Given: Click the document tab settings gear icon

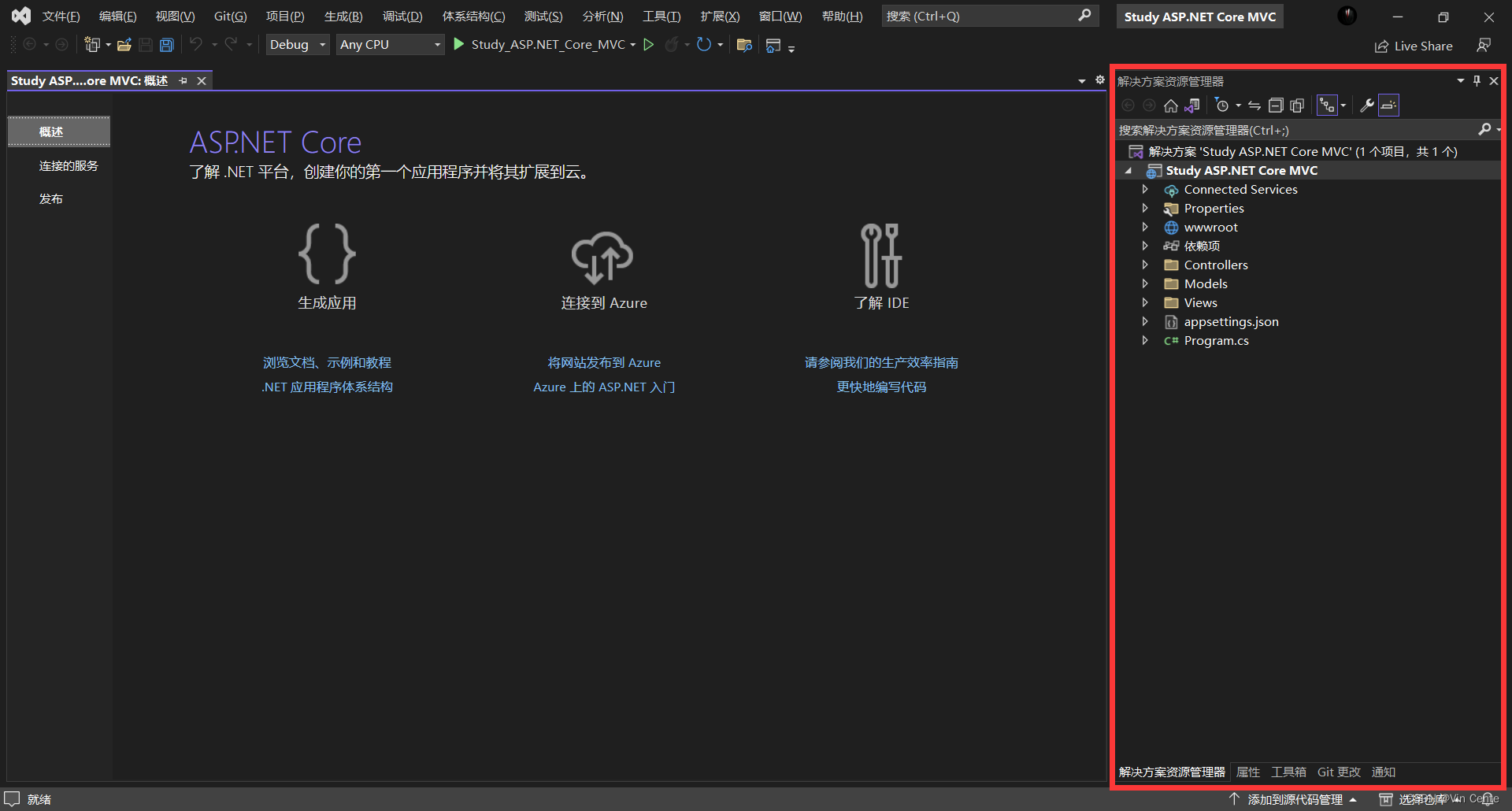Looking at the screenshot, I should click(x=1100, y=80).
